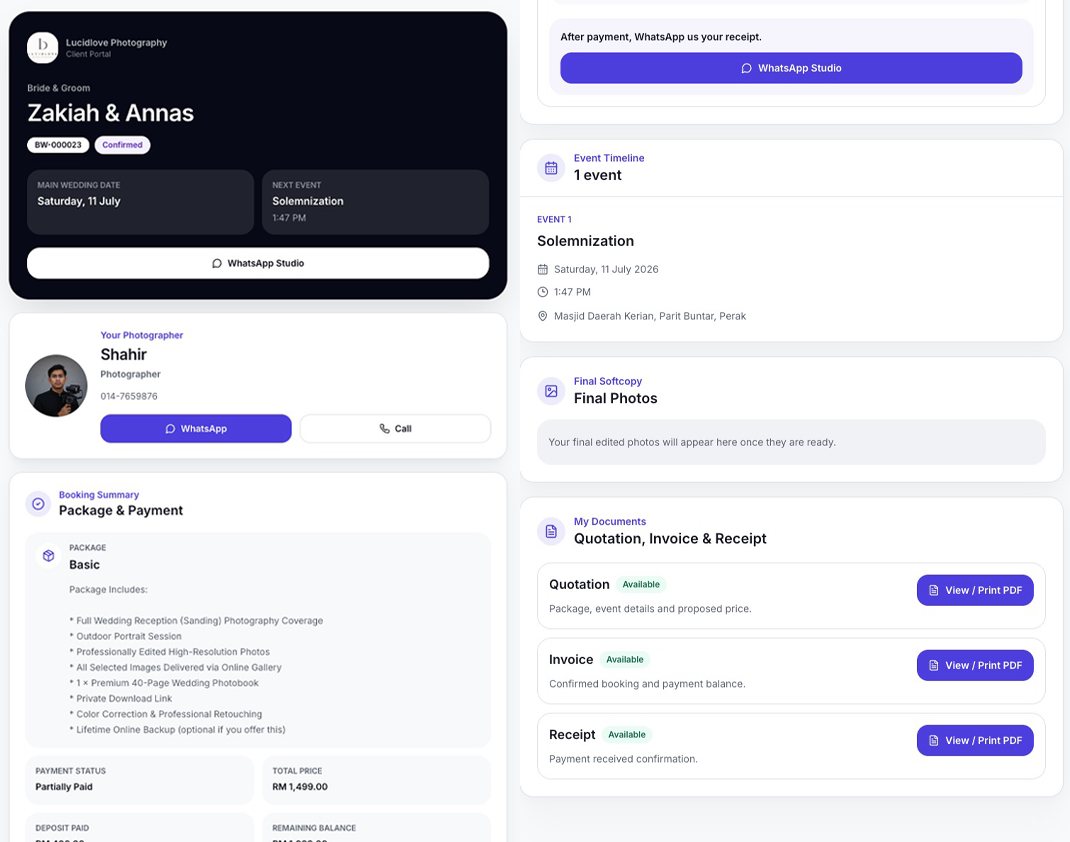Click the Your Photographer label
Image resolution: width=1070 pixels, height=842 pixels.
(x=142, y=335)
